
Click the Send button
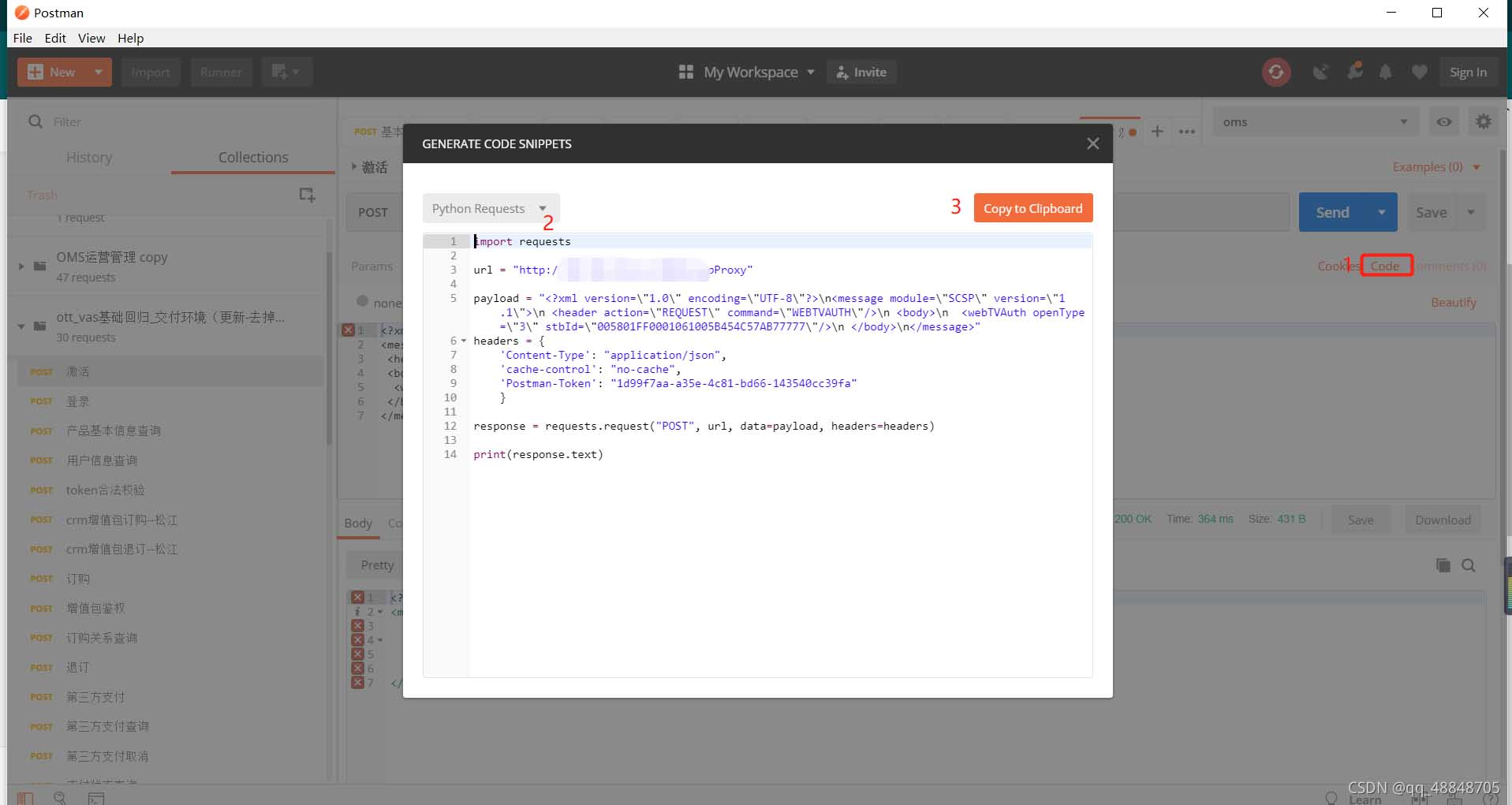coord(1333,212)
